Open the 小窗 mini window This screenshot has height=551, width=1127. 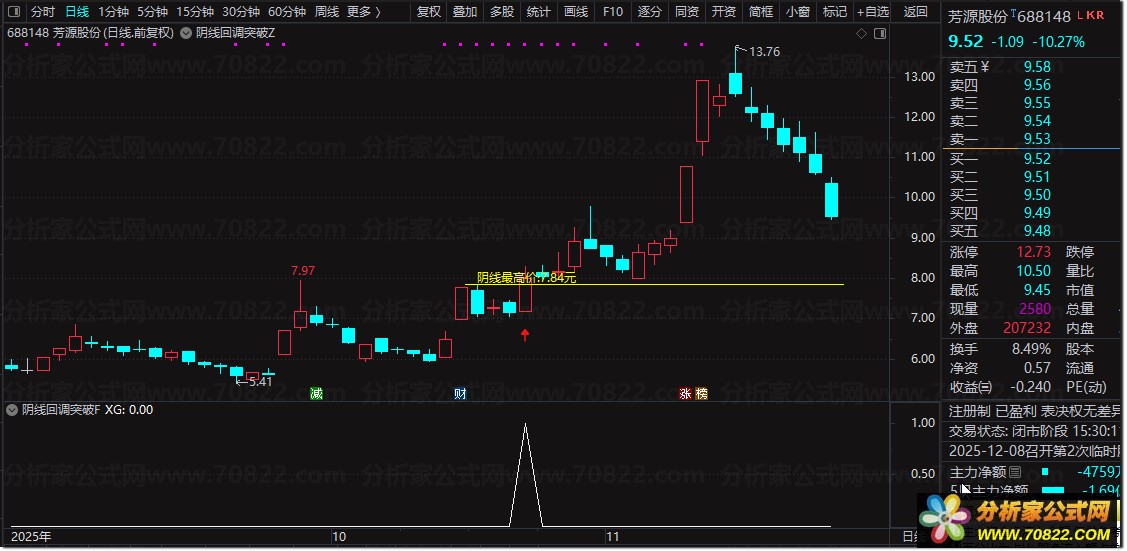(x=798, y=11)
